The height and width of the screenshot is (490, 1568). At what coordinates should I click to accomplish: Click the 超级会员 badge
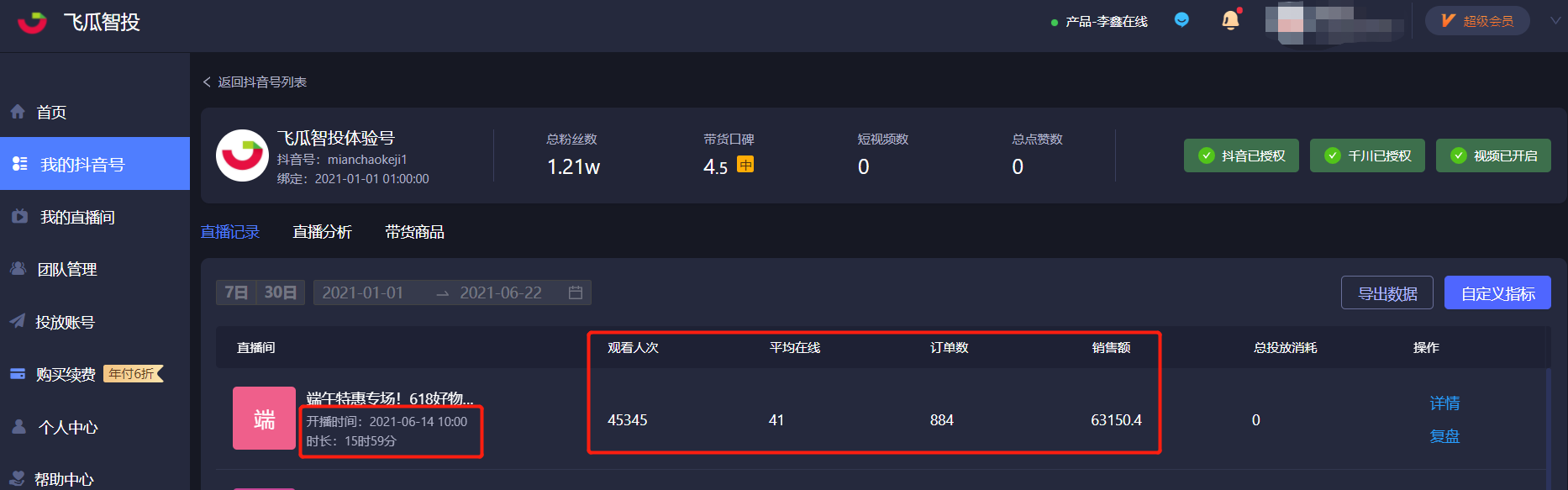click(x=1477, y=21)
